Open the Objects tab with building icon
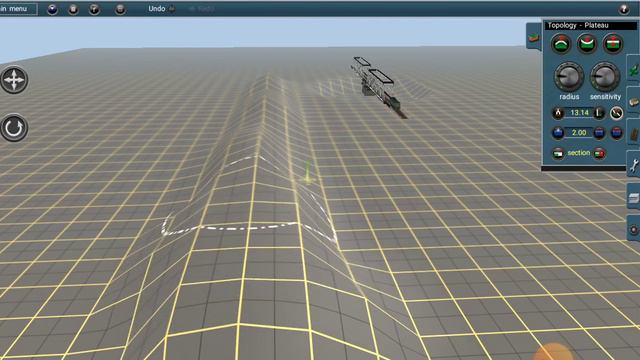Screen dimensions: 640x360 pyautogui.click(x=634, y=101)
